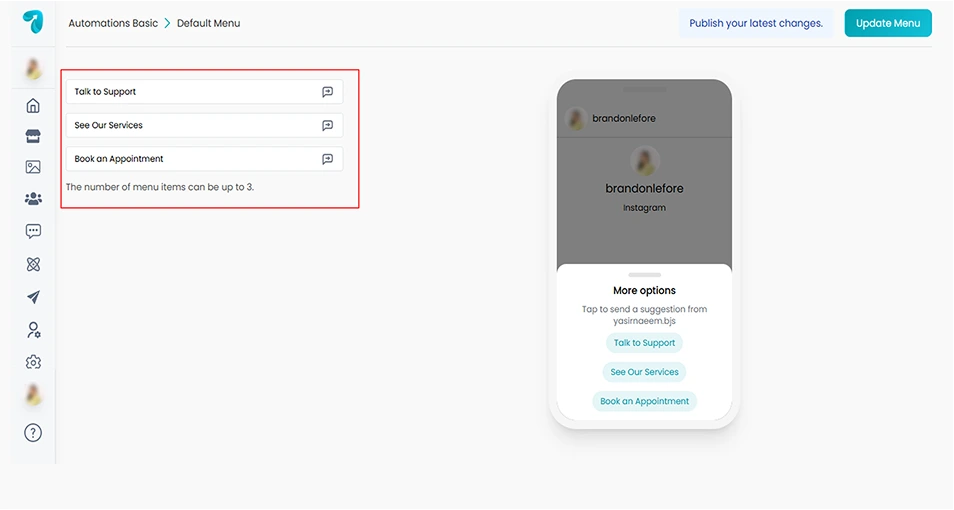
Task: Select the Talk to Support menu item field
Action: tap(204, 92)
